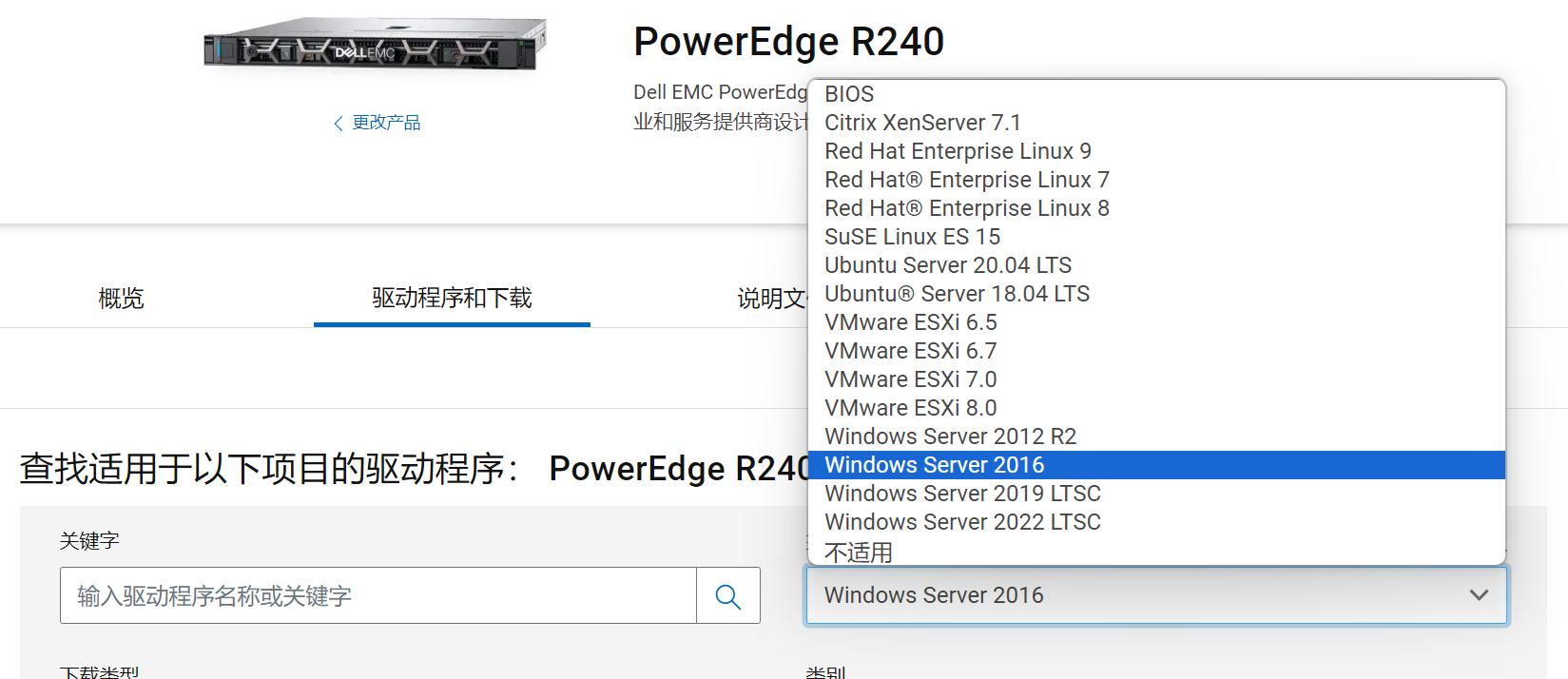
Task: Open the operating system dropdown chevron
Action: coord(1481,595)
